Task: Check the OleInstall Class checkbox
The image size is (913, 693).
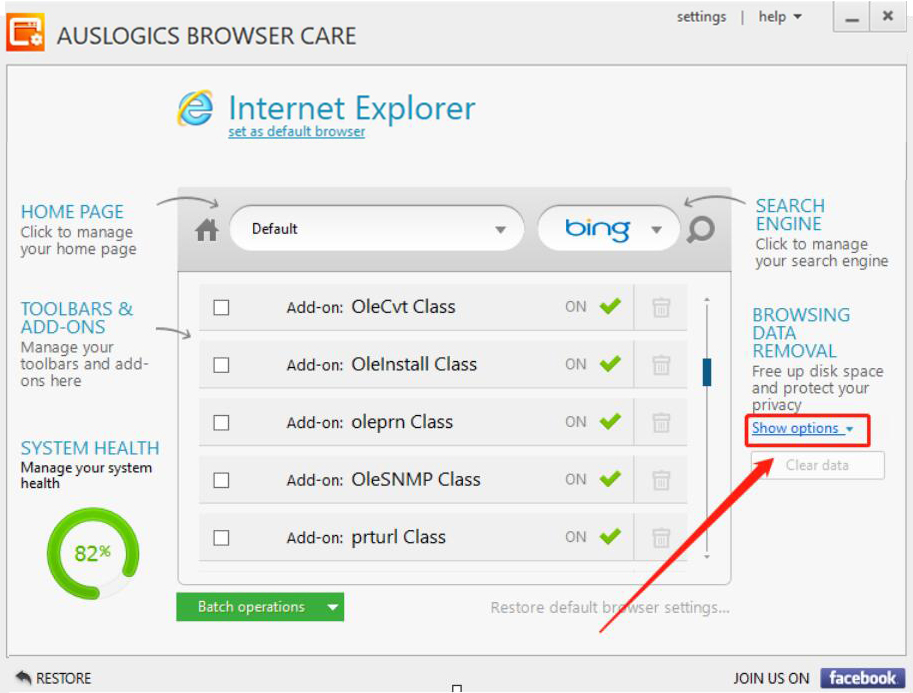Action: pyautogui.click(x=221, y=365)
